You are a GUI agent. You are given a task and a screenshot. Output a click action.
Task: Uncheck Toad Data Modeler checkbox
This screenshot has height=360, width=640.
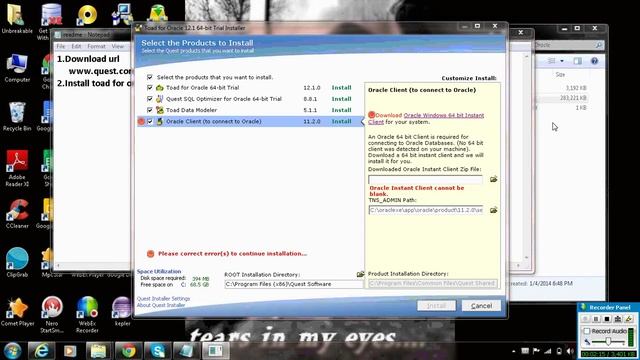pyautogui.click(x=149, y=110)
